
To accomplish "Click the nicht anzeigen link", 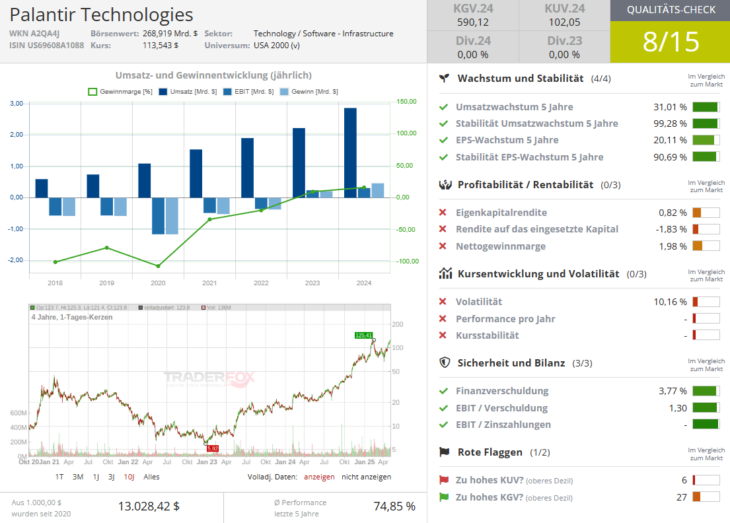I will (x=366, y=477).
